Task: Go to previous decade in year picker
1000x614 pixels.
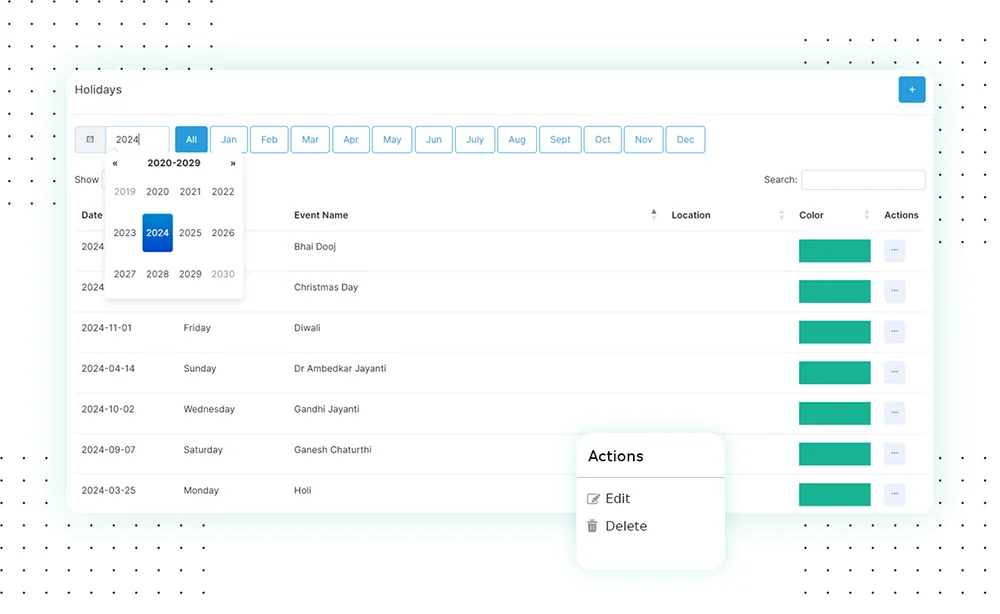Action: click(x=115, y=163)
